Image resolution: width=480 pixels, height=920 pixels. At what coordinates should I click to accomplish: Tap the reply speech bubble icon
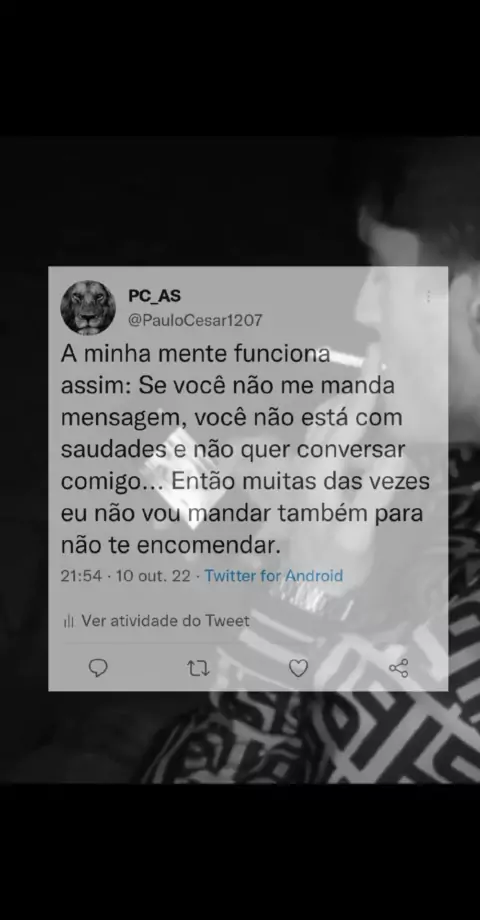pos(98,668)
